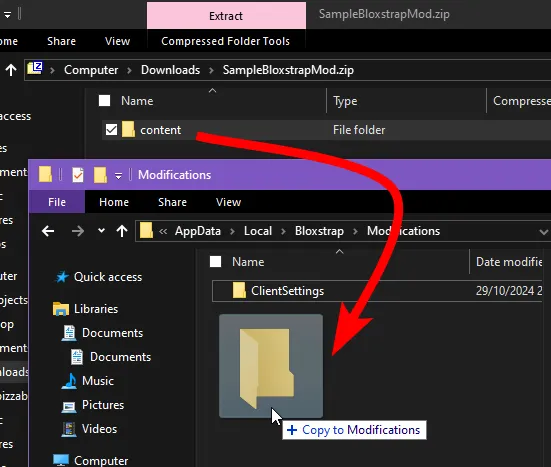Open Libraries in sidebar
Image resolution: width=551 pixels, height=467 pixels.
[96, 309]
